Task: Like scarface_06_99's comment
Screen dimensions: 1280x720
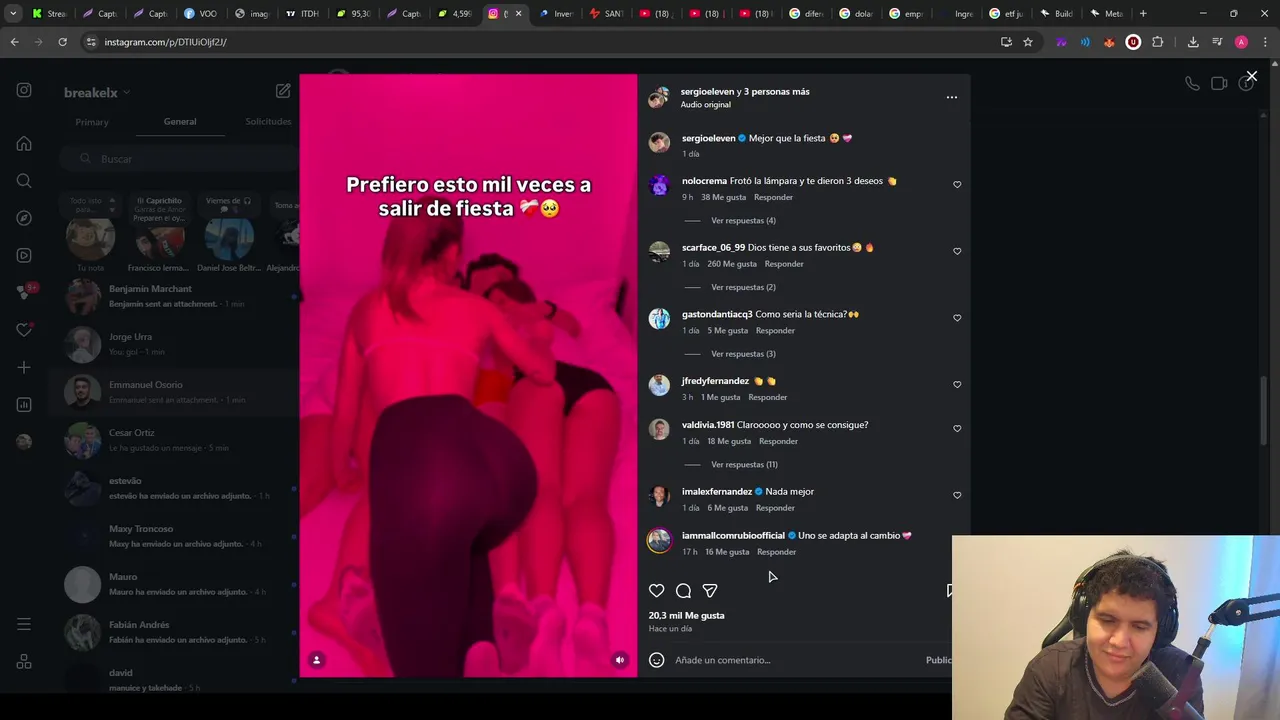Action: (957, 252)
